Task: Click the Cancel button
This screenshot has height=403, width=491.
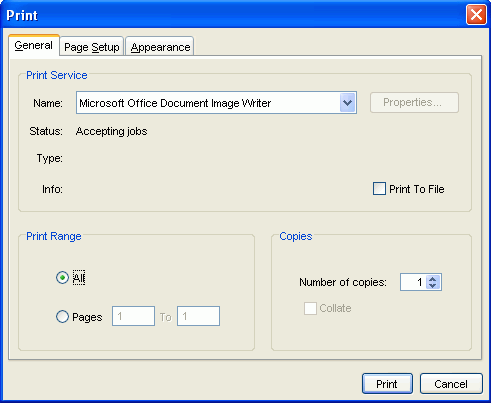Action: (x=451, y=384)
